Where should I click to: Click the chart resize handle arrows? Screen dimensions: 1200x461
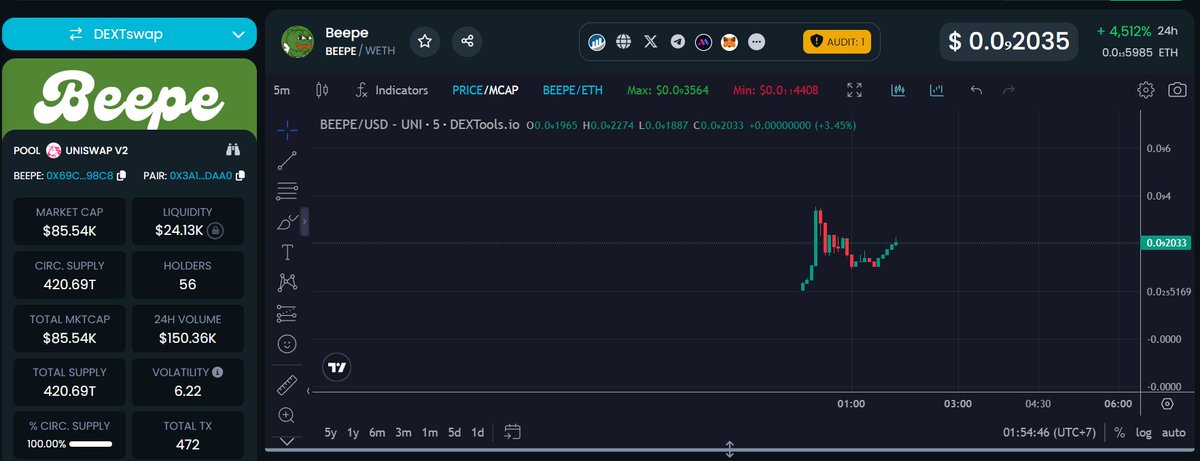730,449
